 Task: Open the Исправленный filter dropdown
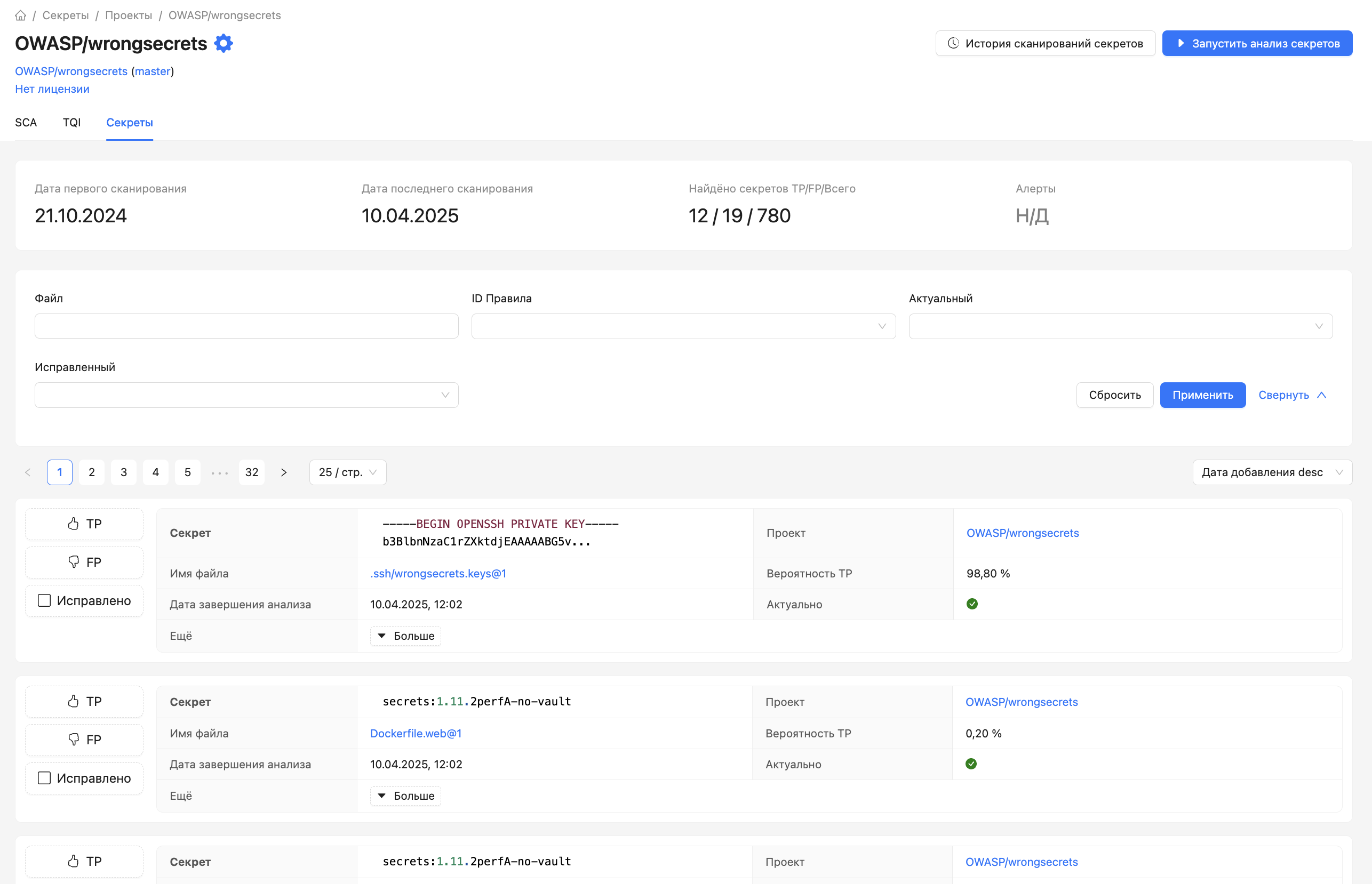246,395
